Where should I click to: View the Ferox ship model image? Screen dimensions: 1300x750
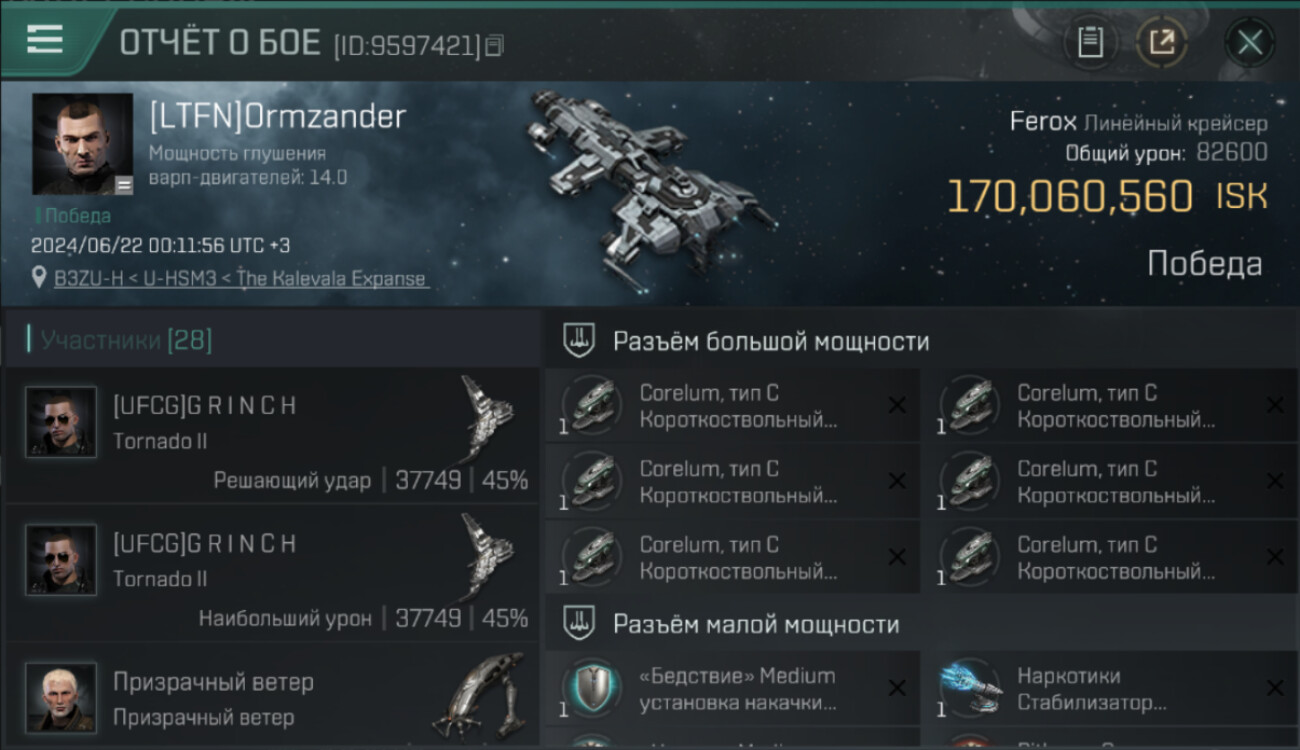[650, 181]
